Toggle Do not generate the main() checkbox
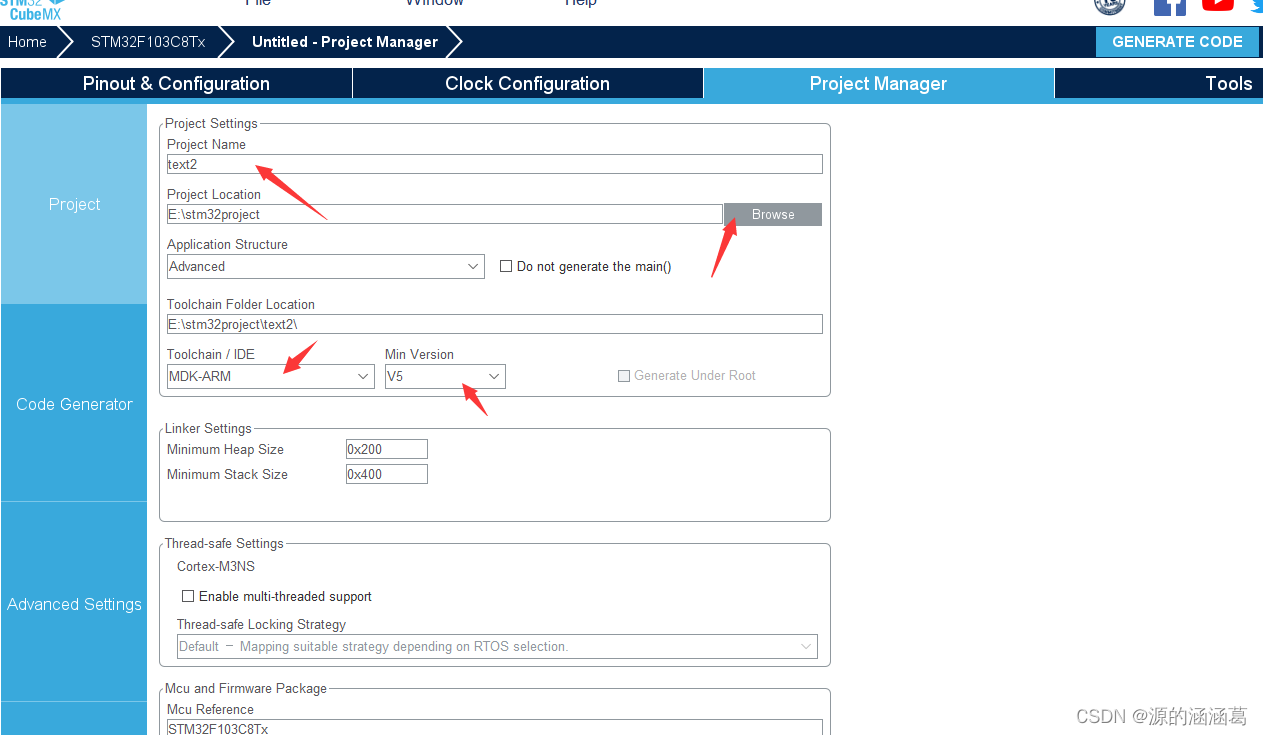The image size is (1263, 735). [x=506, y=267]
